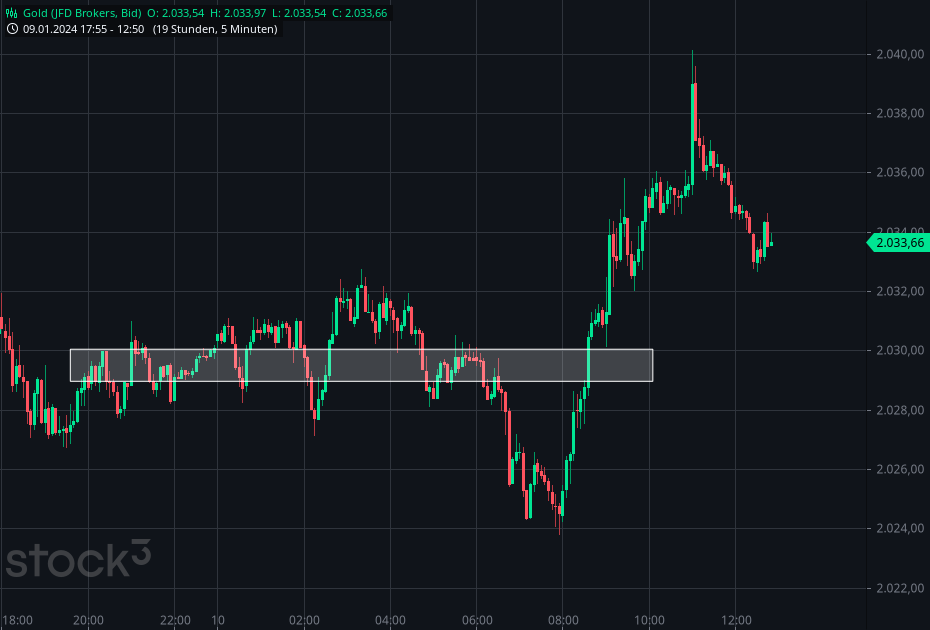Select the green current price tag 2.033,66

click(896, 242)
